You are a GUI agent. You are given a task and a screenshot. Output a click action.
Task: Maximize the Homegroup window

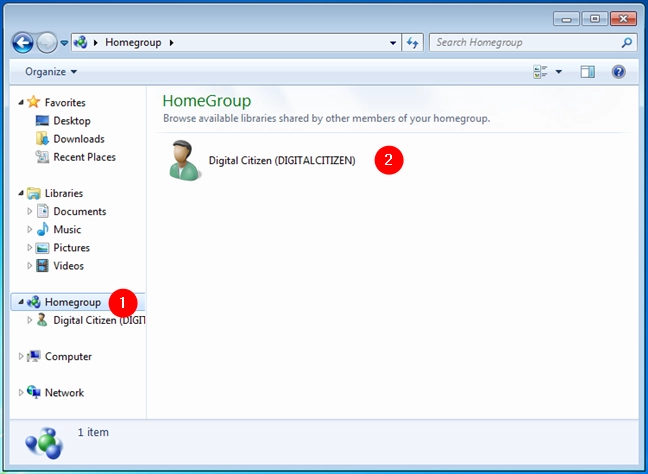click(595, 19)
